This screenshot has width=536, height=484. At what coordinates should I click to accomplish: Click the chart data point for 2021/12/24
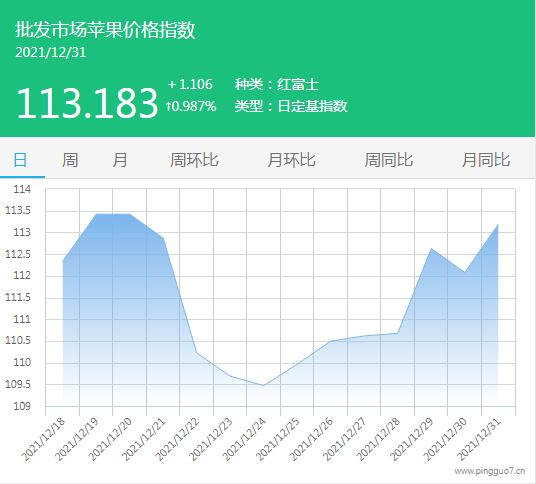pyautogui.click(x=264, y=385)
